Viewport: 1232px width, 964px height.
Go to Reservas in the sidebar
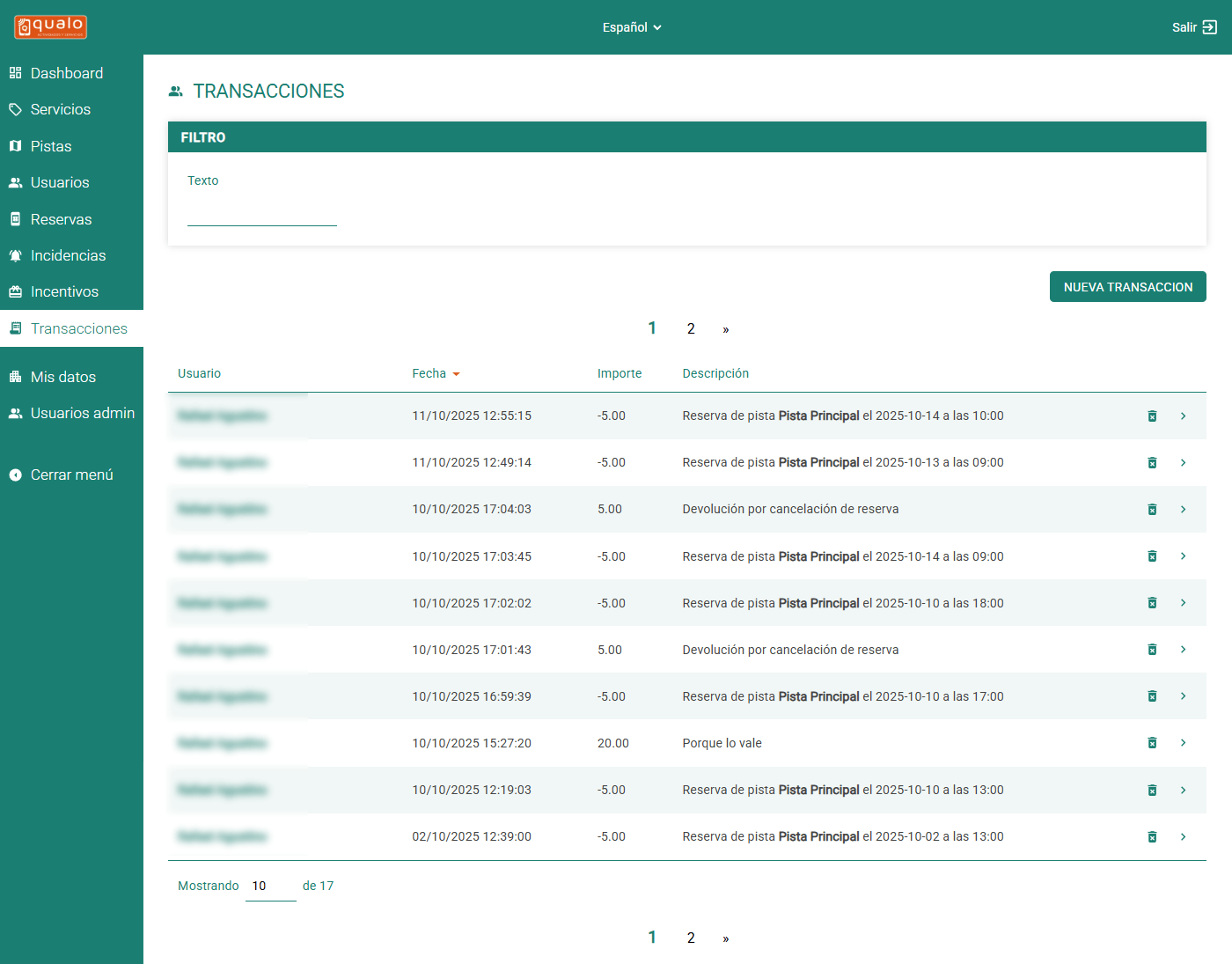coord(61,219)
